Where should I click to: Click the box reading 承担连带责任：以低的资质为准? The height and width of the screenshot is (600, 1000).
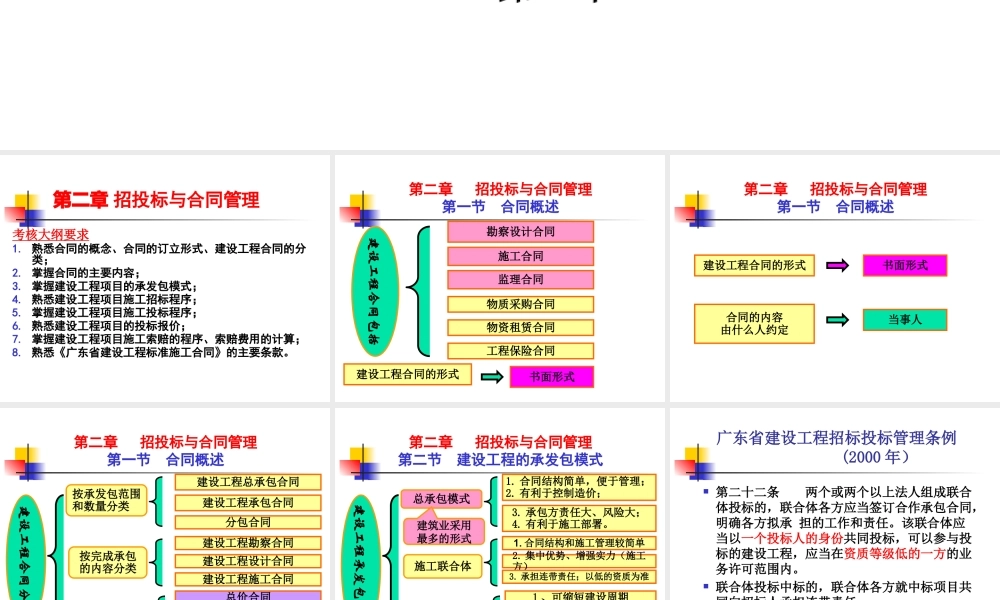(579, 576)
